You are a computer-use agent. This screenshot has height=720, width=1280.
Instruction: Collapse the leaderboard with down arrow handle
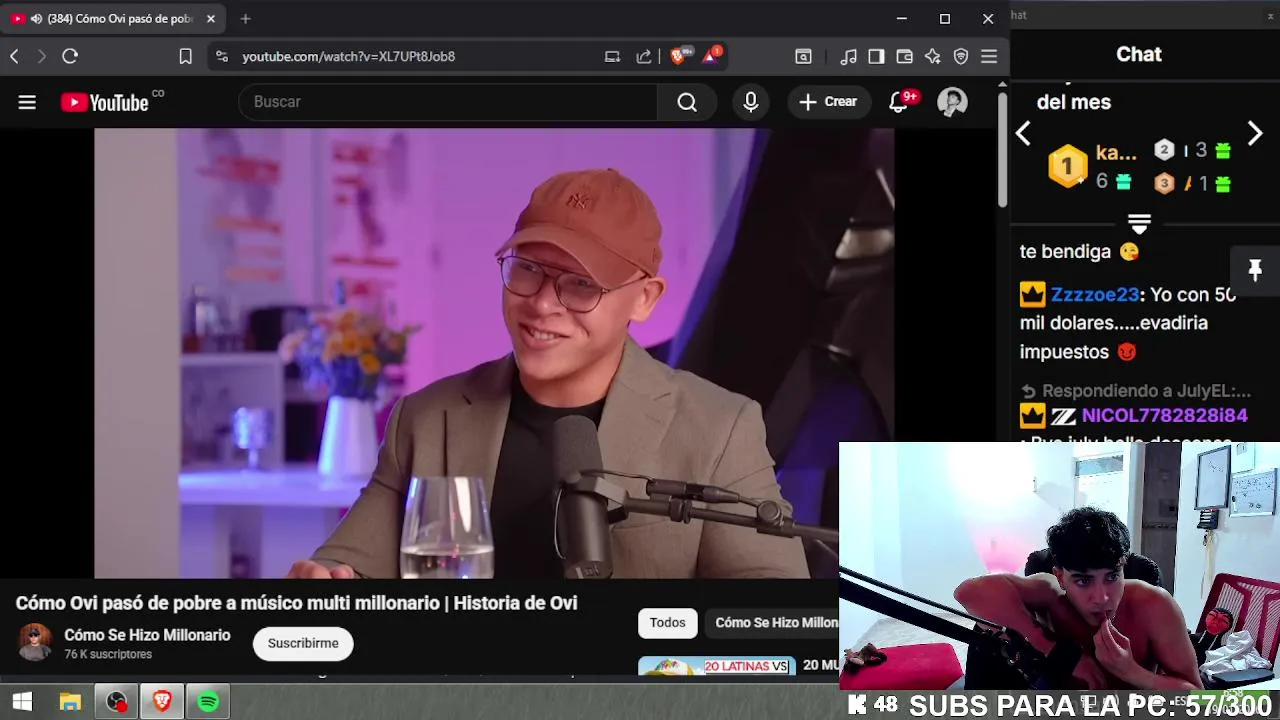1139,222
